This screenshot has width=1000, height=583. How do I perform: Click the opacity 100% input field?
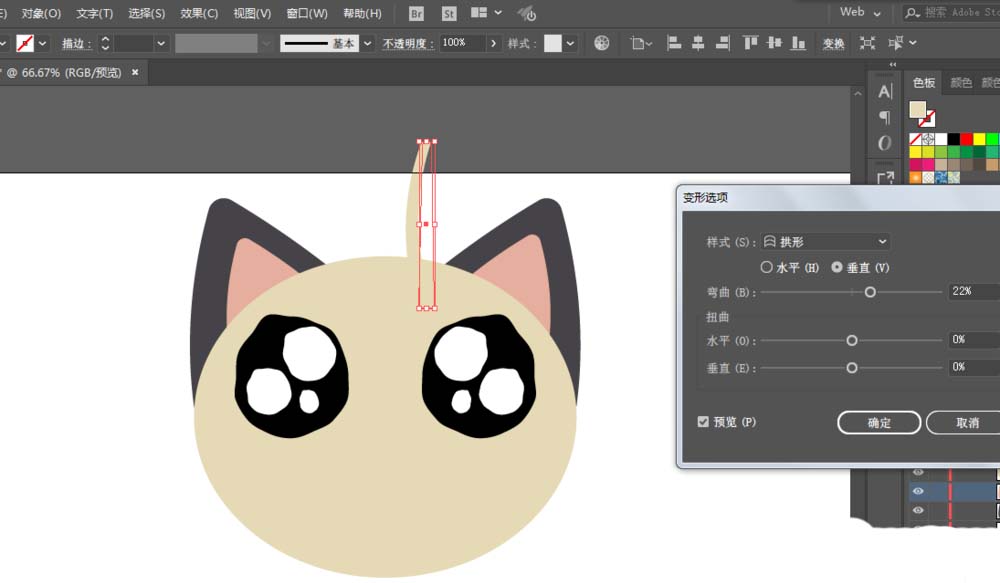[462, 43]
